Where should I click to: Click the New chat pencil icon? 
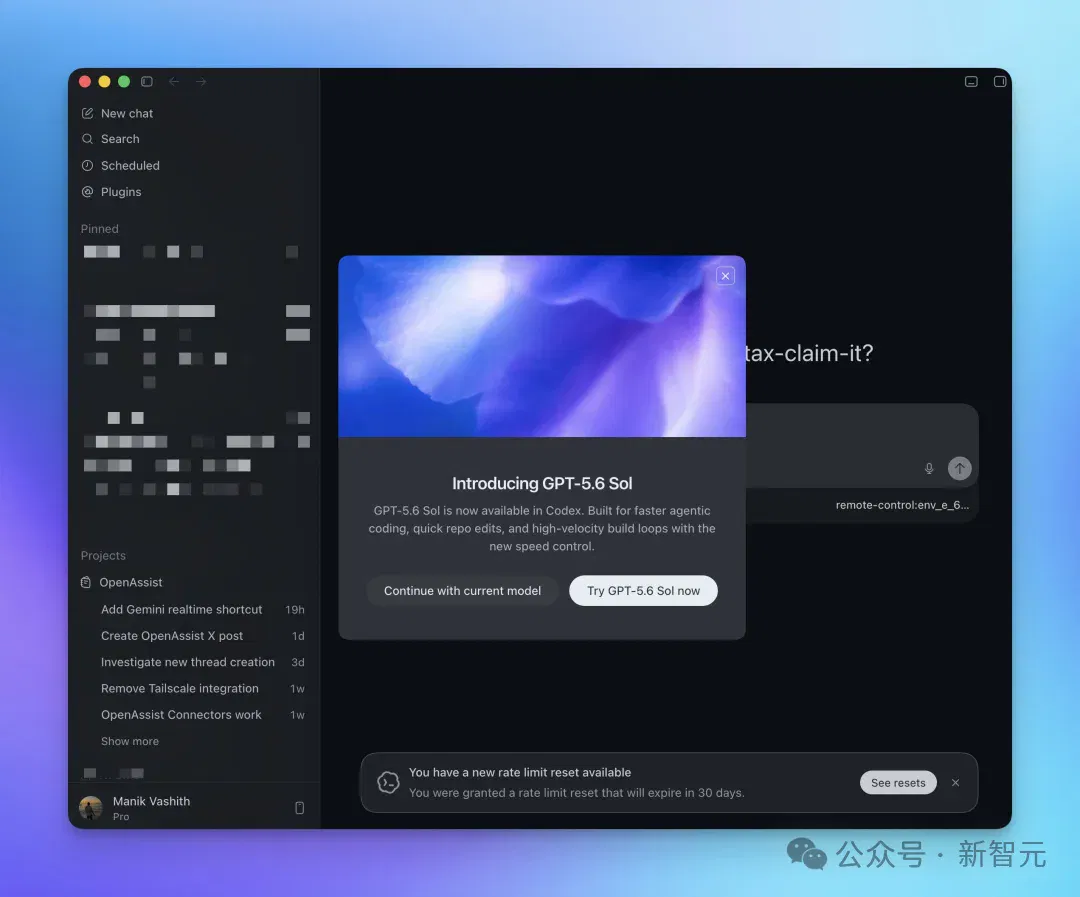click(x=87, y=113)
